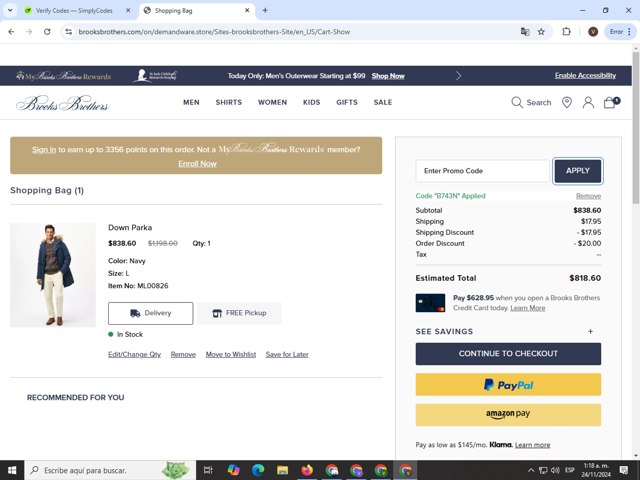Click CONTINUE TO CHECKOUT button

[508, 353]
